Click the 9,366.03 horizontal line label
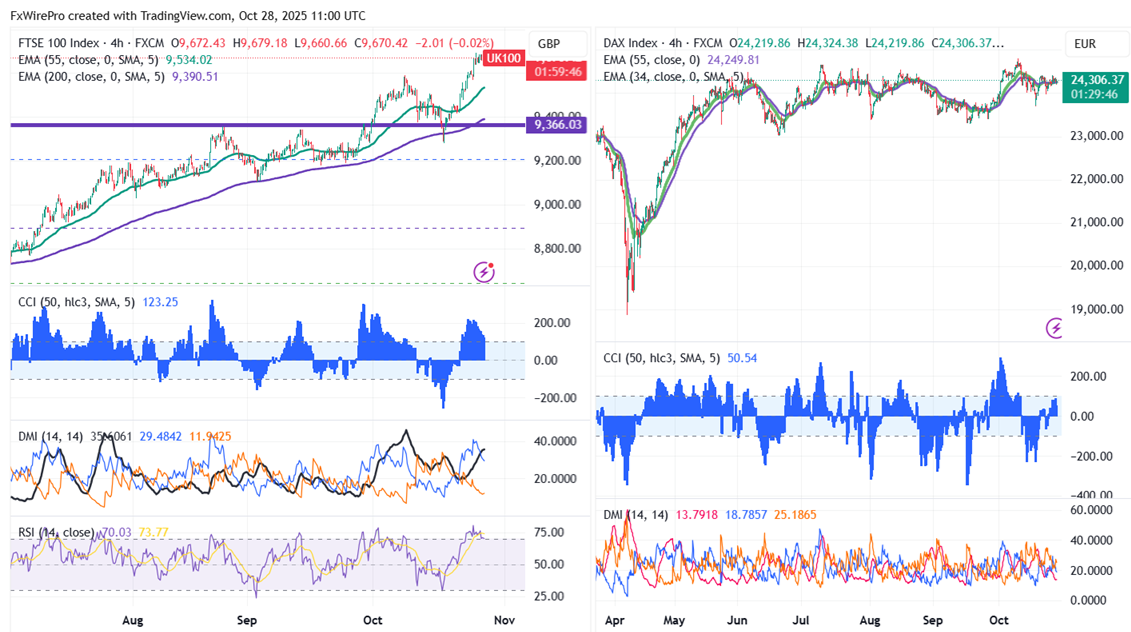 [558, 125]
